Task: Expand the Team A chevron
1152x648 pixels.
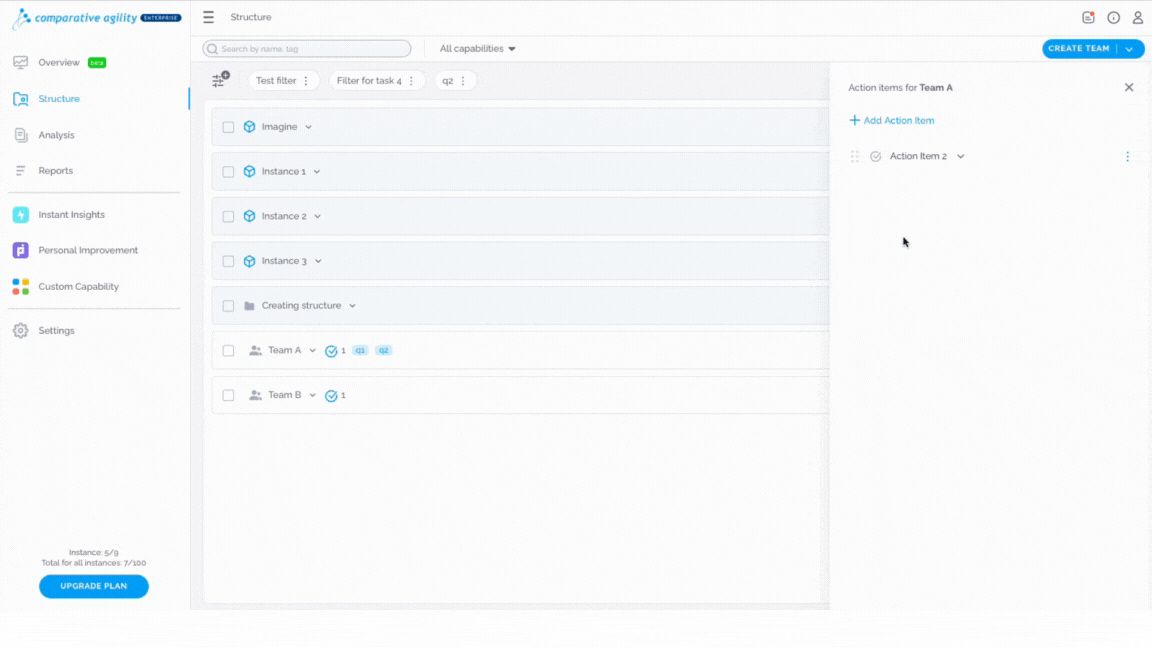Action: click(312, 351)
